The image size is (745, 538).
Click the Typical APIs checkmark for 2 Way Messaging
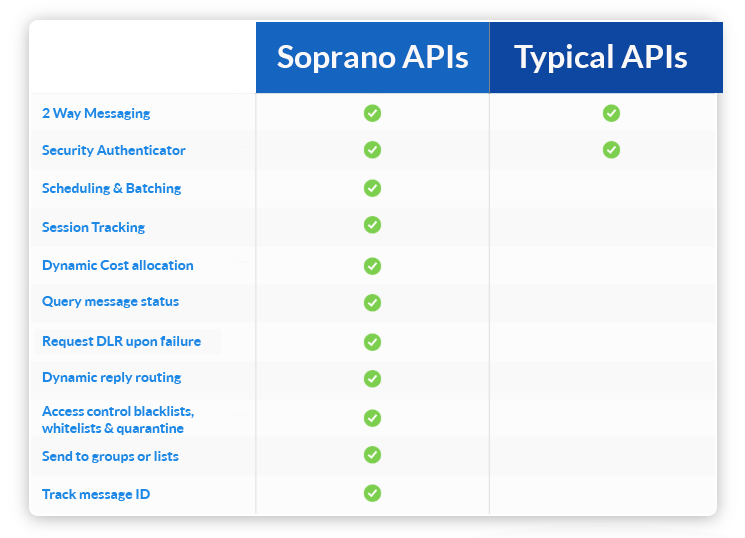[x=611, y=113]
